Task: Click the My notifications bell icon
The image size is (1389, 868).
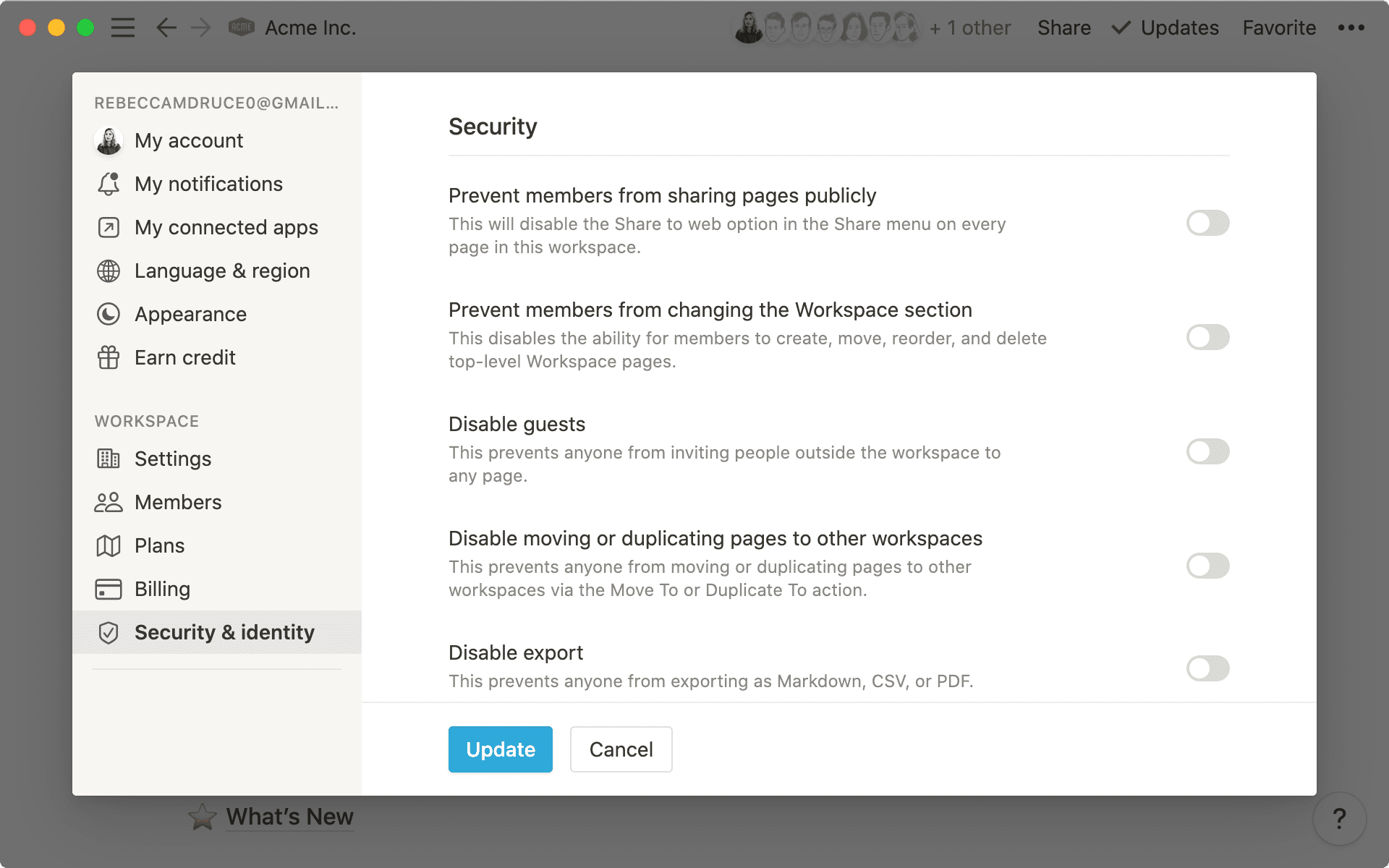Action: pyautogui.click(x=108, y=184)
